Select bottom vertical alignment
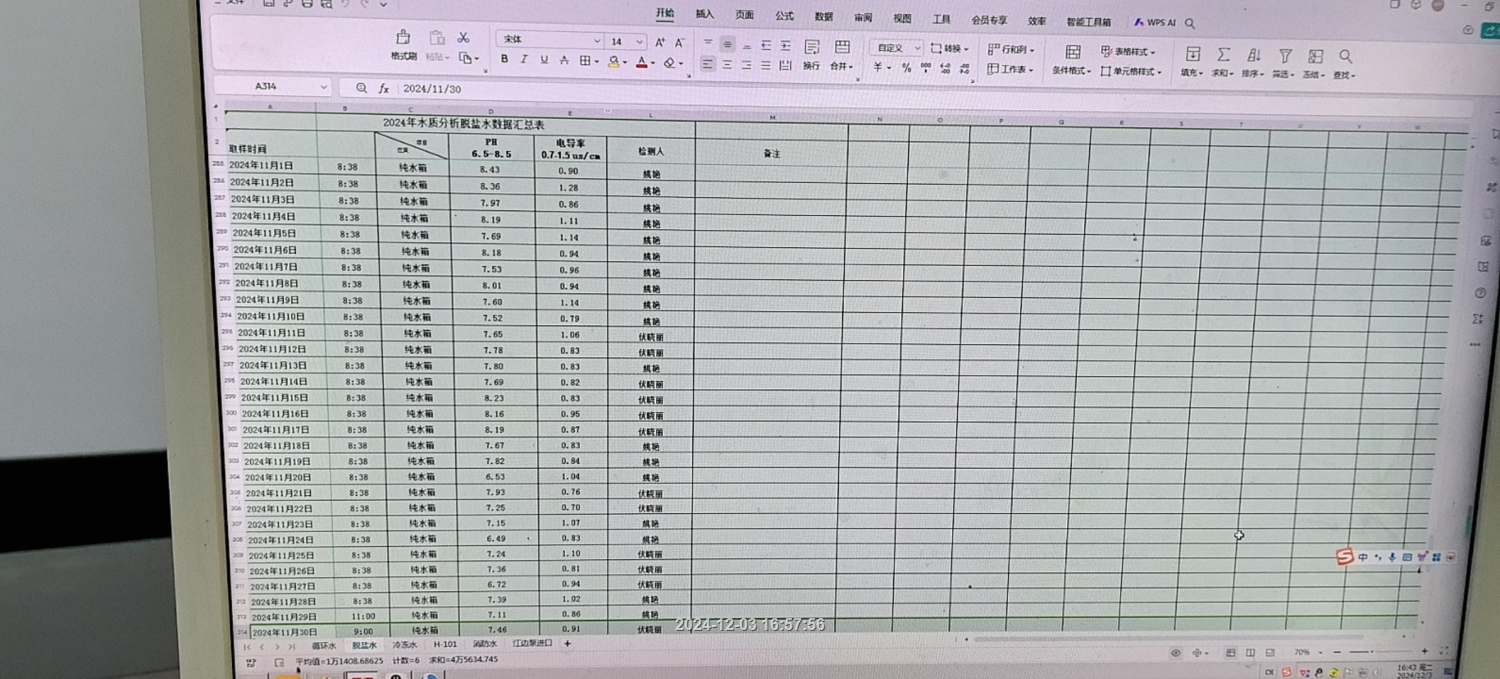 747,45
